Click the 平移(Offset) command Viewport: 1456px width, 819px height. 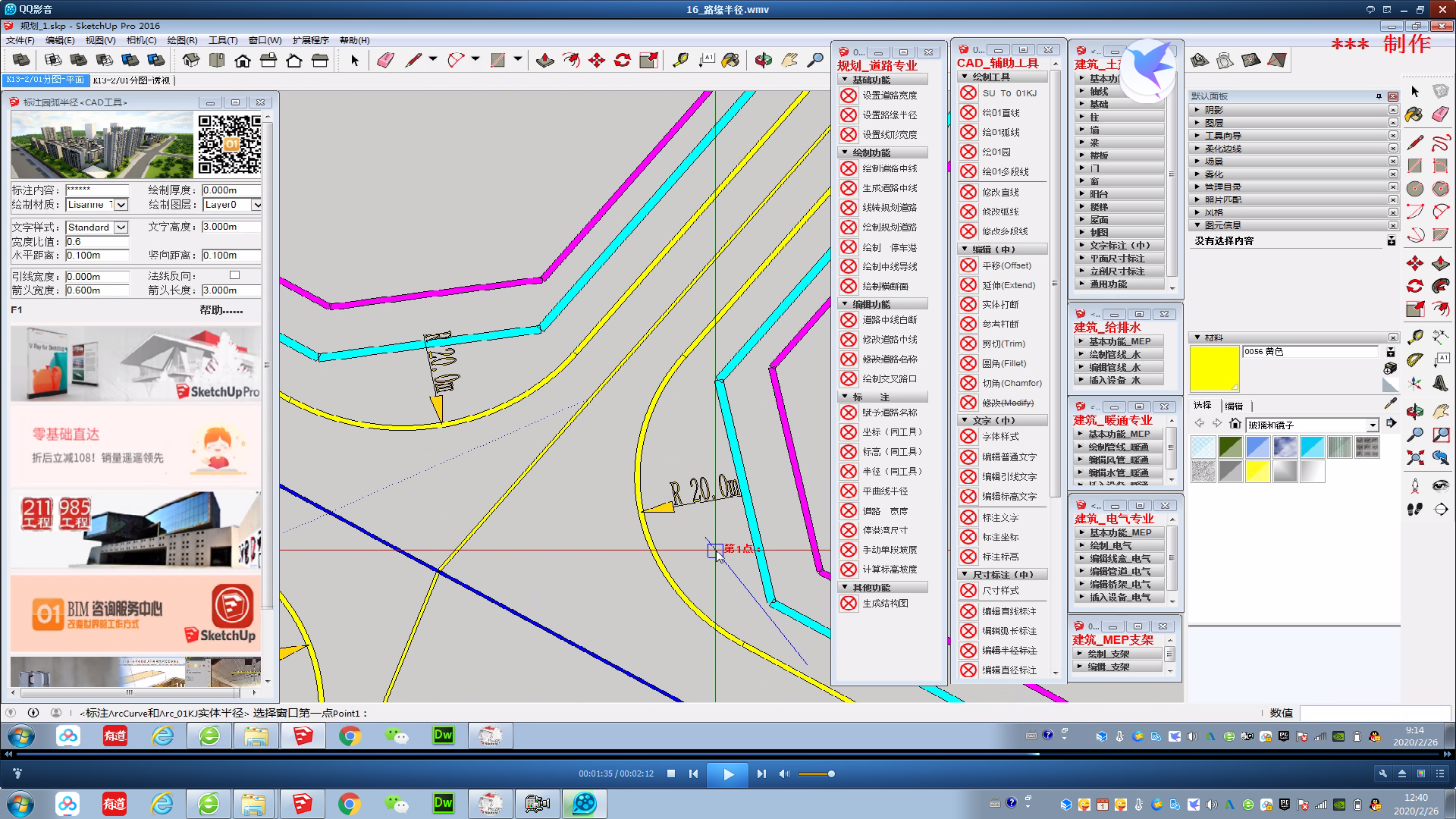coord(1006,266)
